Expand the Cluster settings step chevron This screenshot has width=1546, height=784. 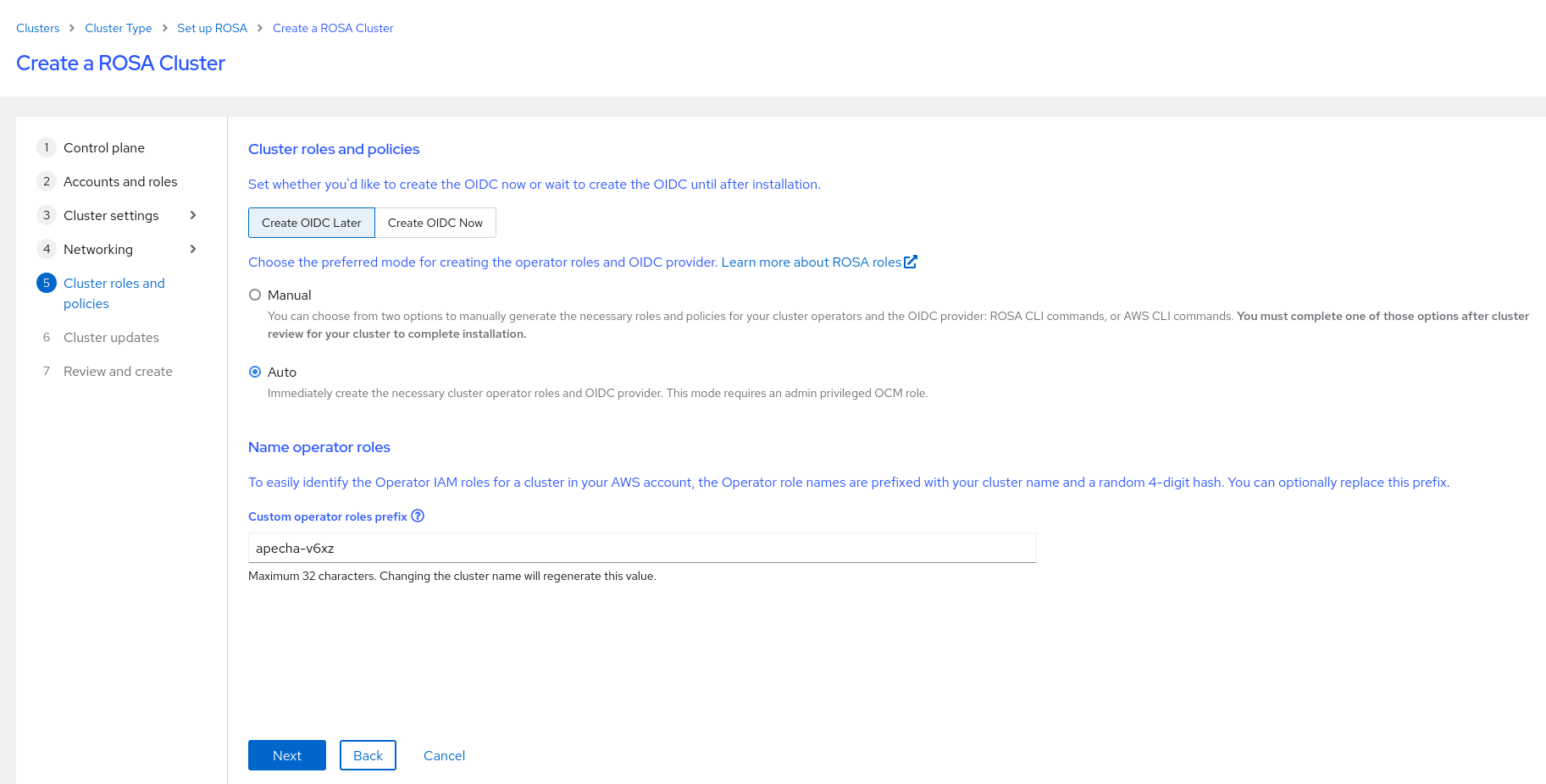(193, 215)
